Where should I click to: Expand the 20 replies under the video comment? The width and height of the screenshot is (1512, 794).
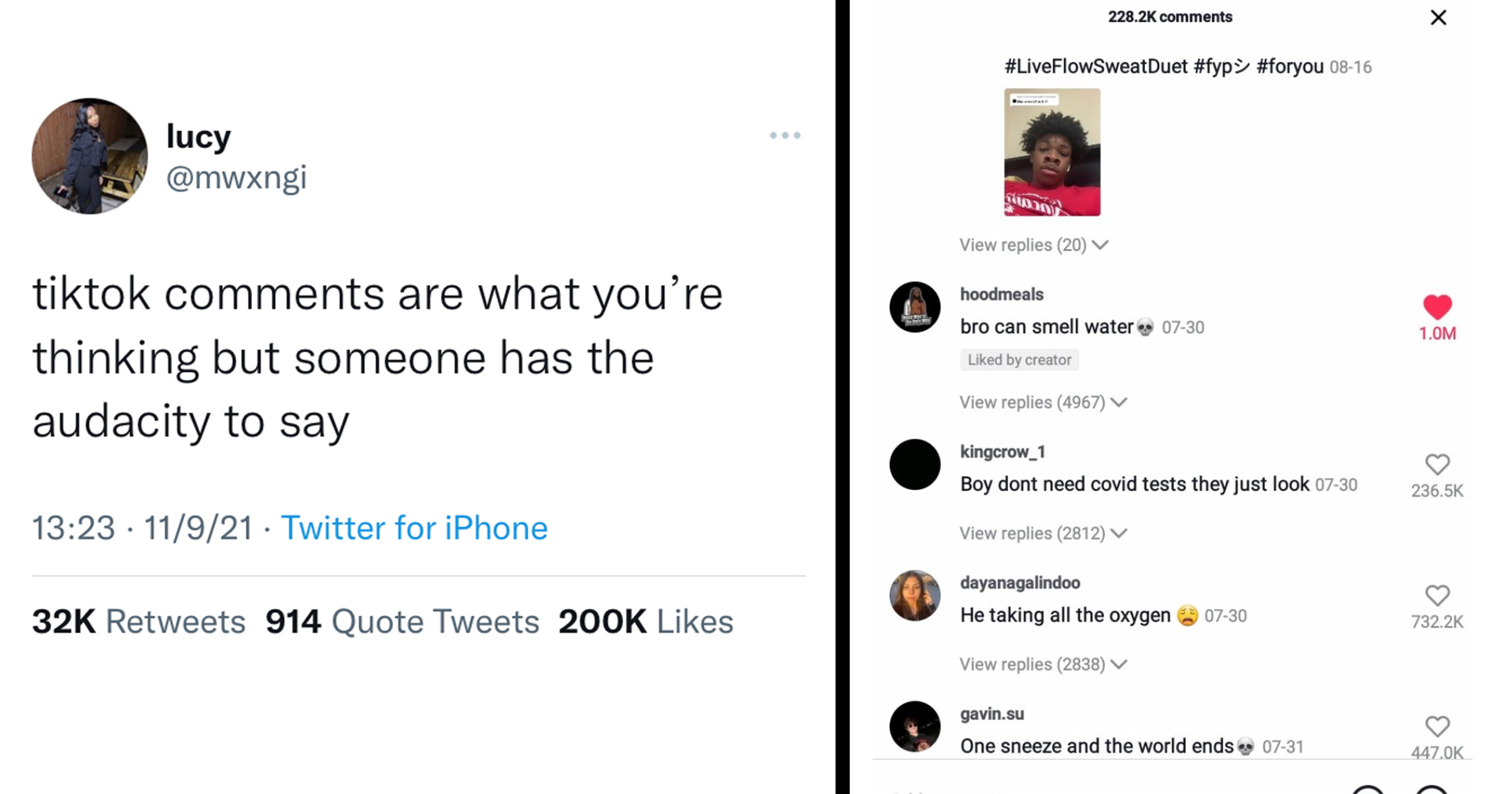click(1033, 245)
